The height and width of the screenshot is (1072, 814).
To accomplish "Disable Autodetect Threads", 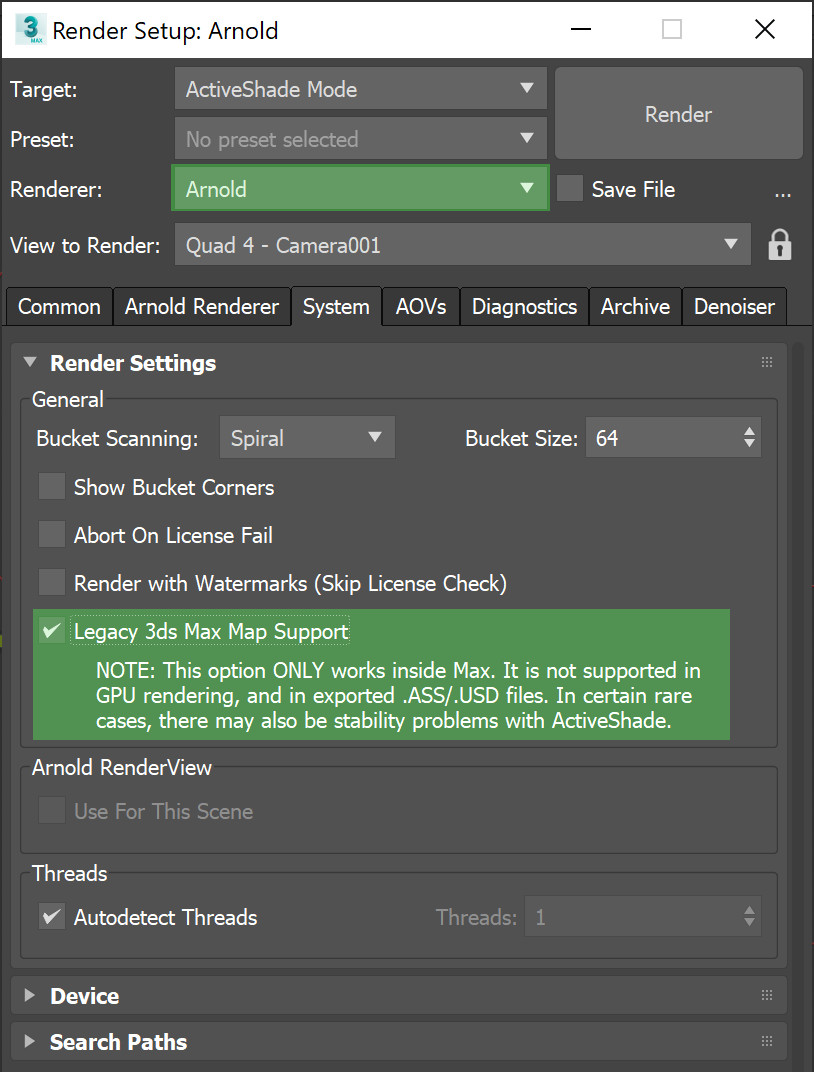I will pyautogui.click(x=52, y=917).
